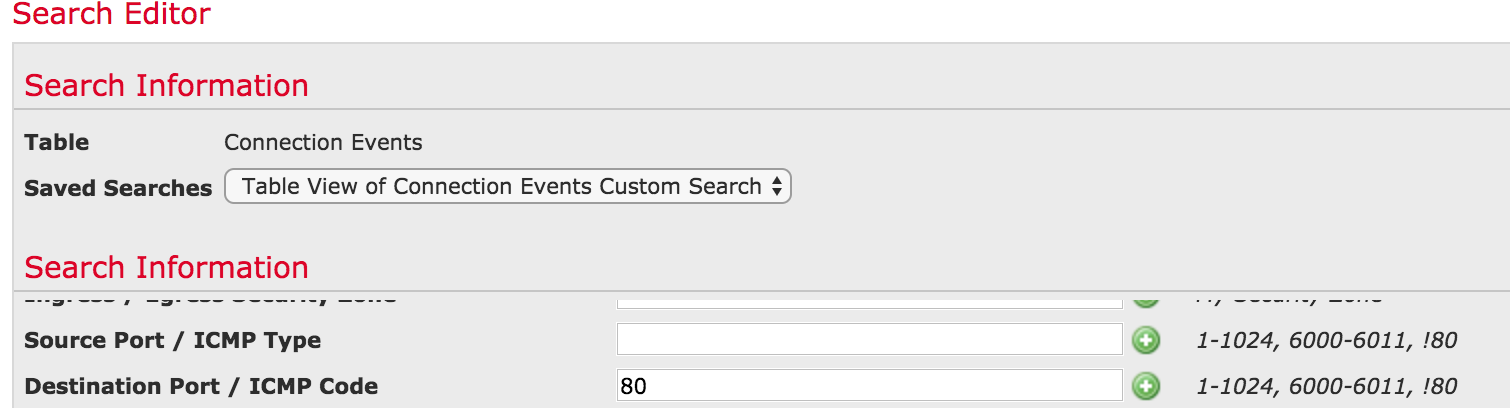The image size is (1510, 408).
Task: Click the example text next to Destination Port
Action: click(1326, 386)
